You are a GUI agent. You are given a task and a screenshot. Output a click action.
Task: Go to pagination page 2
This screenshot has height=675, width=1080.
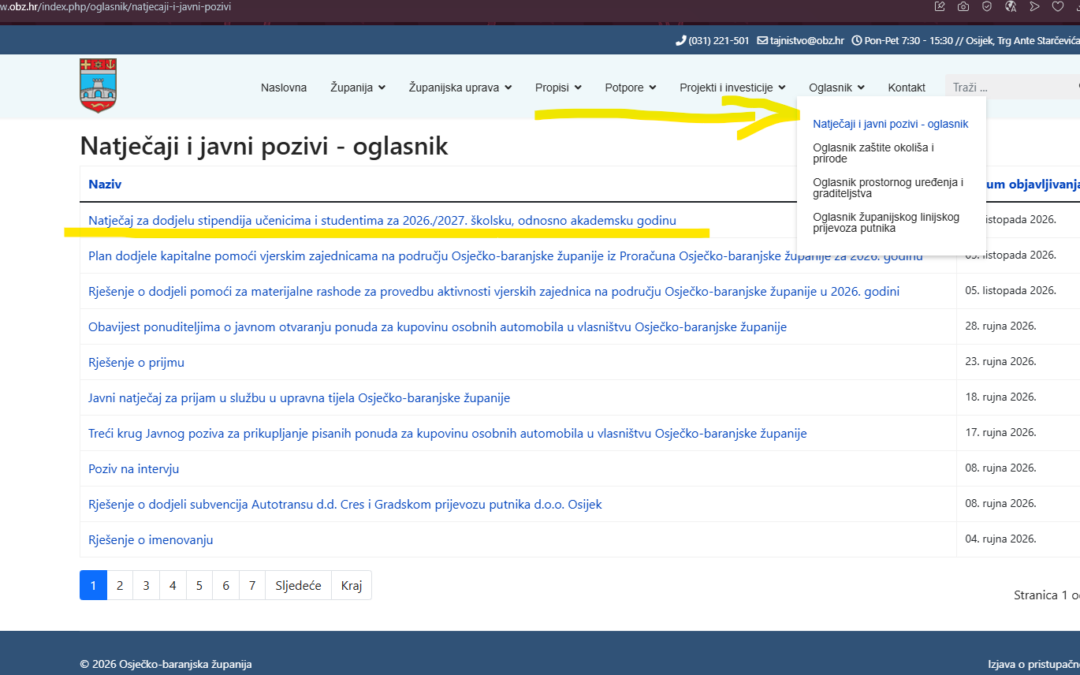pyautogui.click(x=120, y=585)
